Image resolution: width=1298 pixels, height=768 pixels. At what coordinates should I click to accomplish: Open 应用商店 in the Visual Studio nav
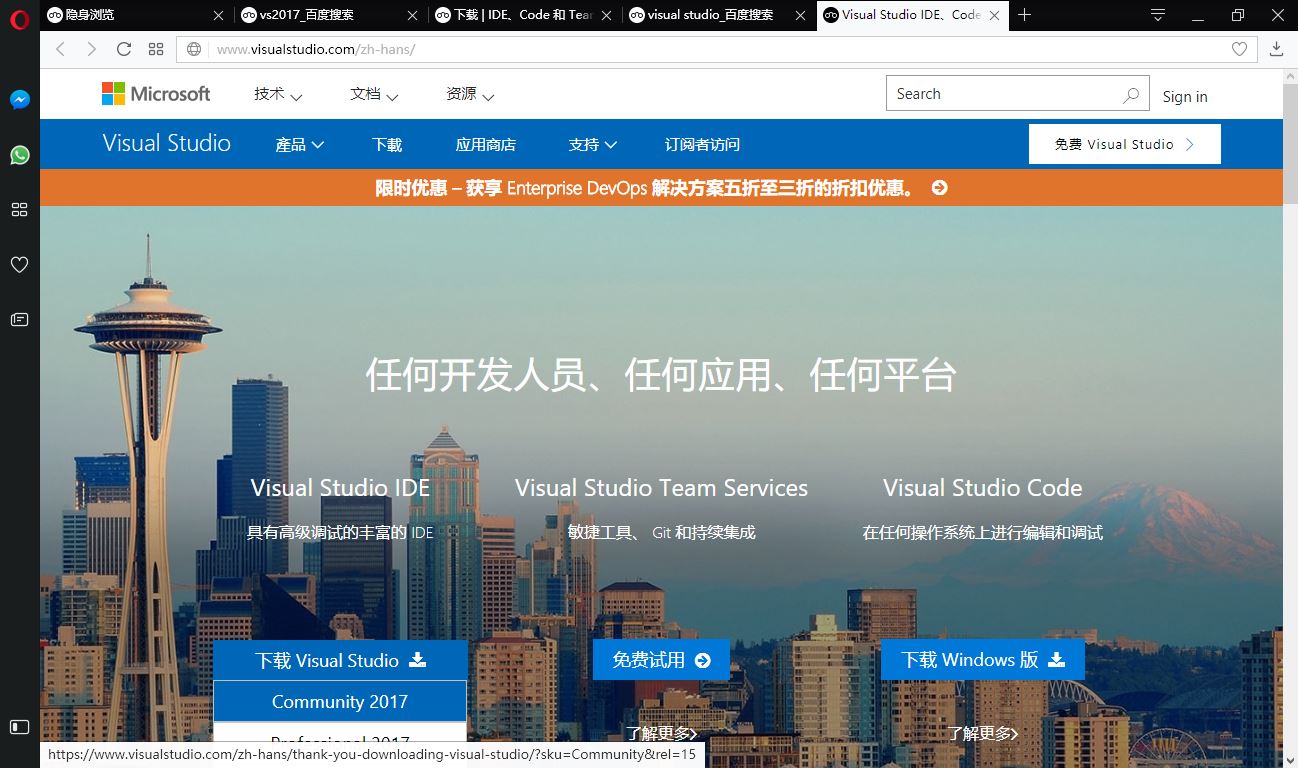485,145
